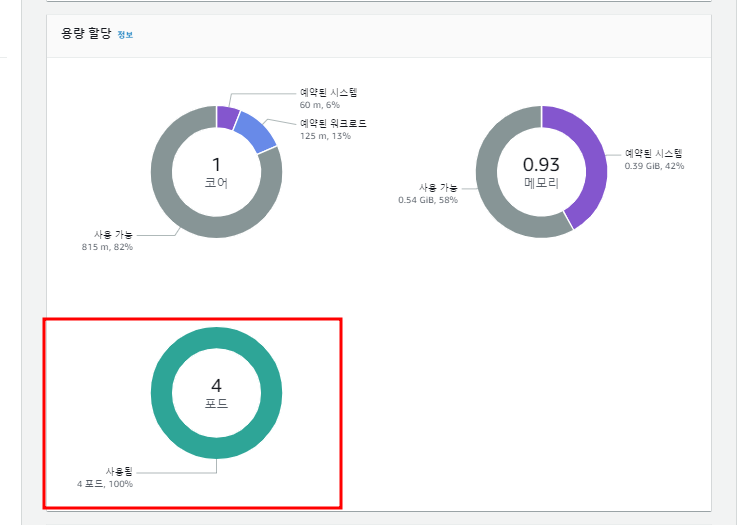Click the '815 m, 82%' value label
Image resolution: width=742 pixels, height=525 pixels.
[107, 247]
